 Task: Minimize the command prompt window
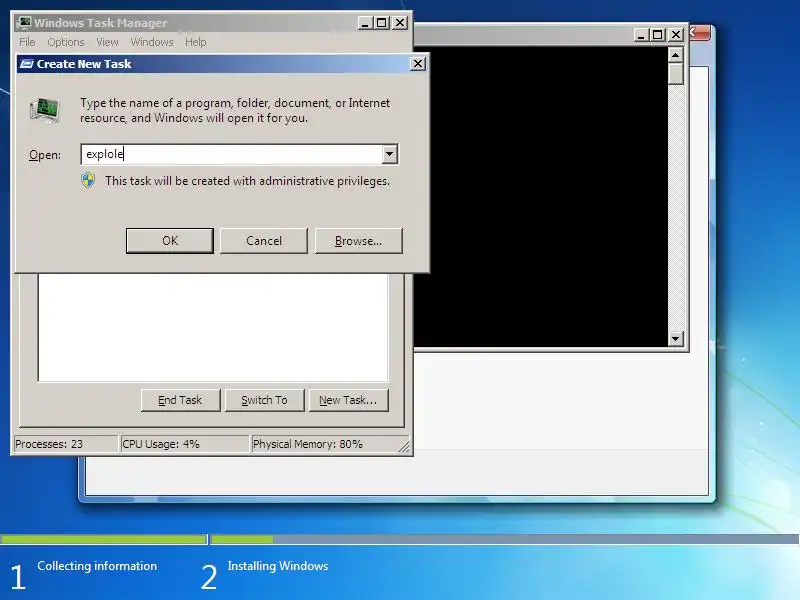point(641,35)
